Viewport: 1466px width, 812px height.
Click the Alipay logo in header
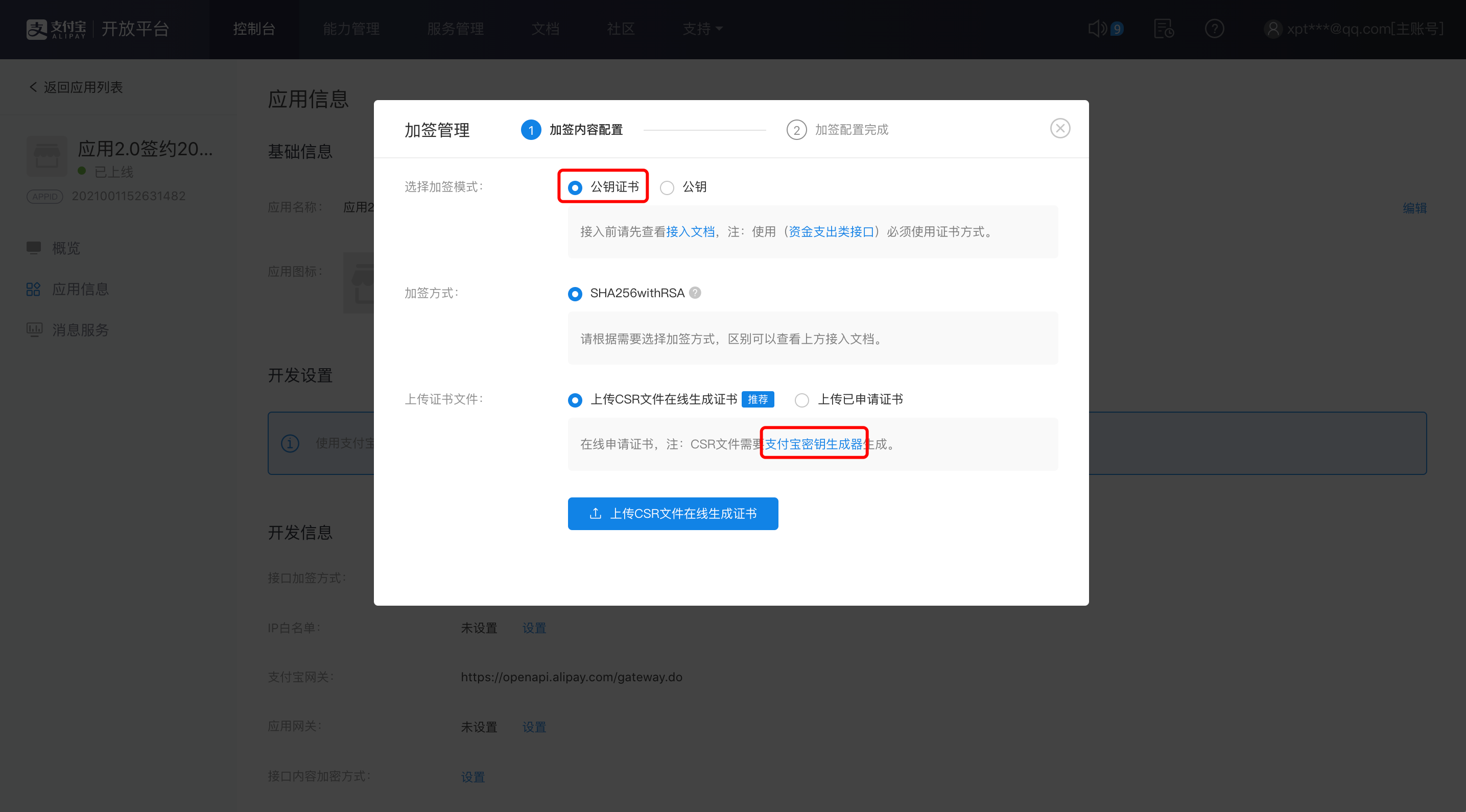click(56, 29)
